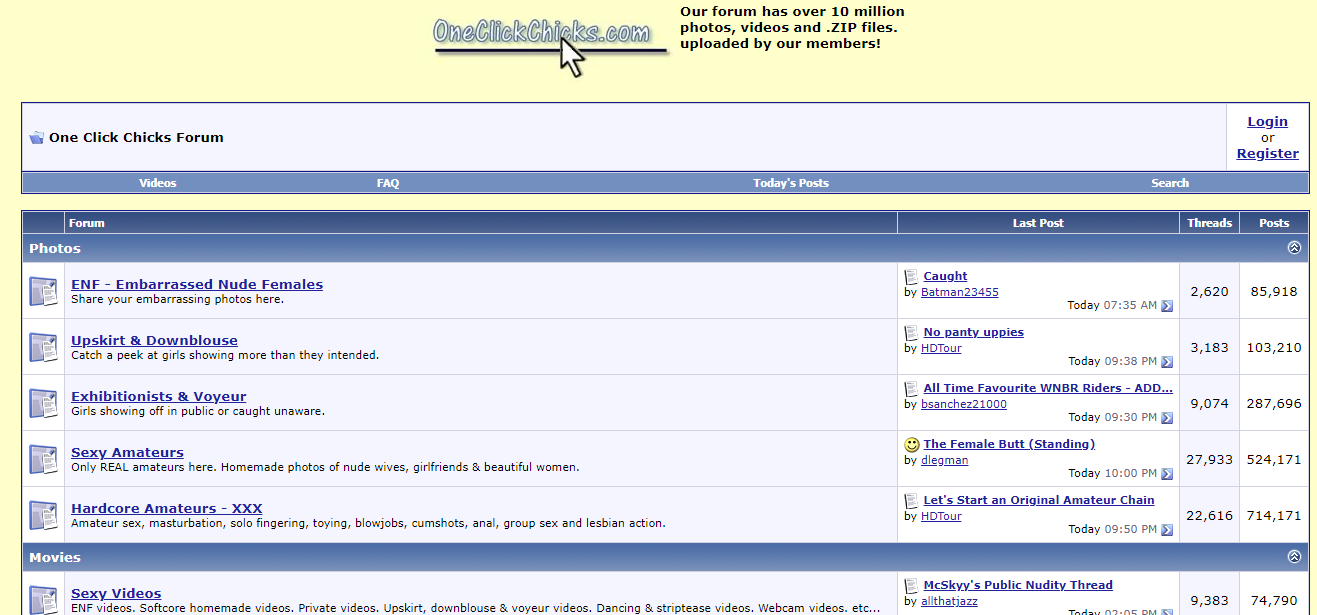The width and height of the screenshot is (1317, 615).
Task: Click go-to-last-post arrow next to Today 10:00 PM
Action: click(1166, 474)
